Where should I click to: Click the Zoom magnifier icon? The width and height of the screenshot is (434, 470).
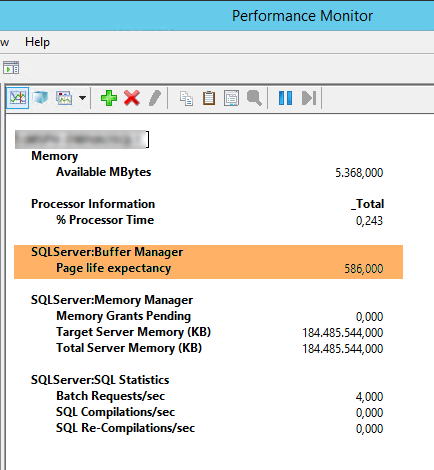[254, 98]
